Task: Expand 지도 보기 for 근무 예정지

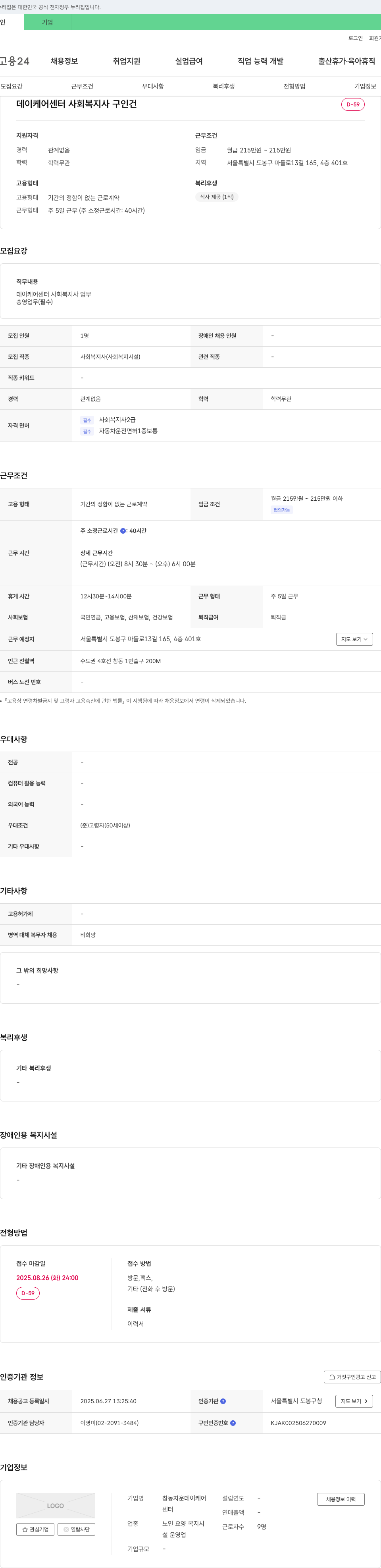Action: pyautogui.click(x=354, y=639)
